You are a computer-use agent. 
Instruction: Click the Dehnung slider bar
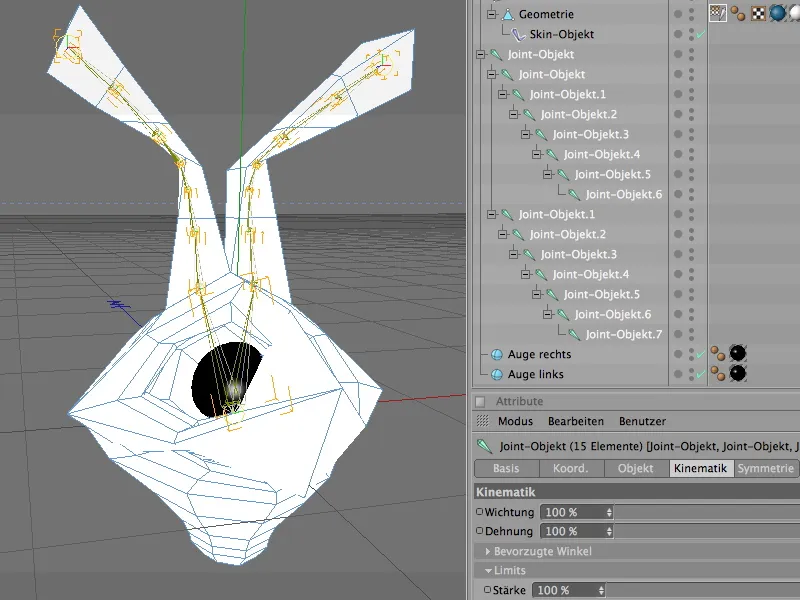click(707, 532)
